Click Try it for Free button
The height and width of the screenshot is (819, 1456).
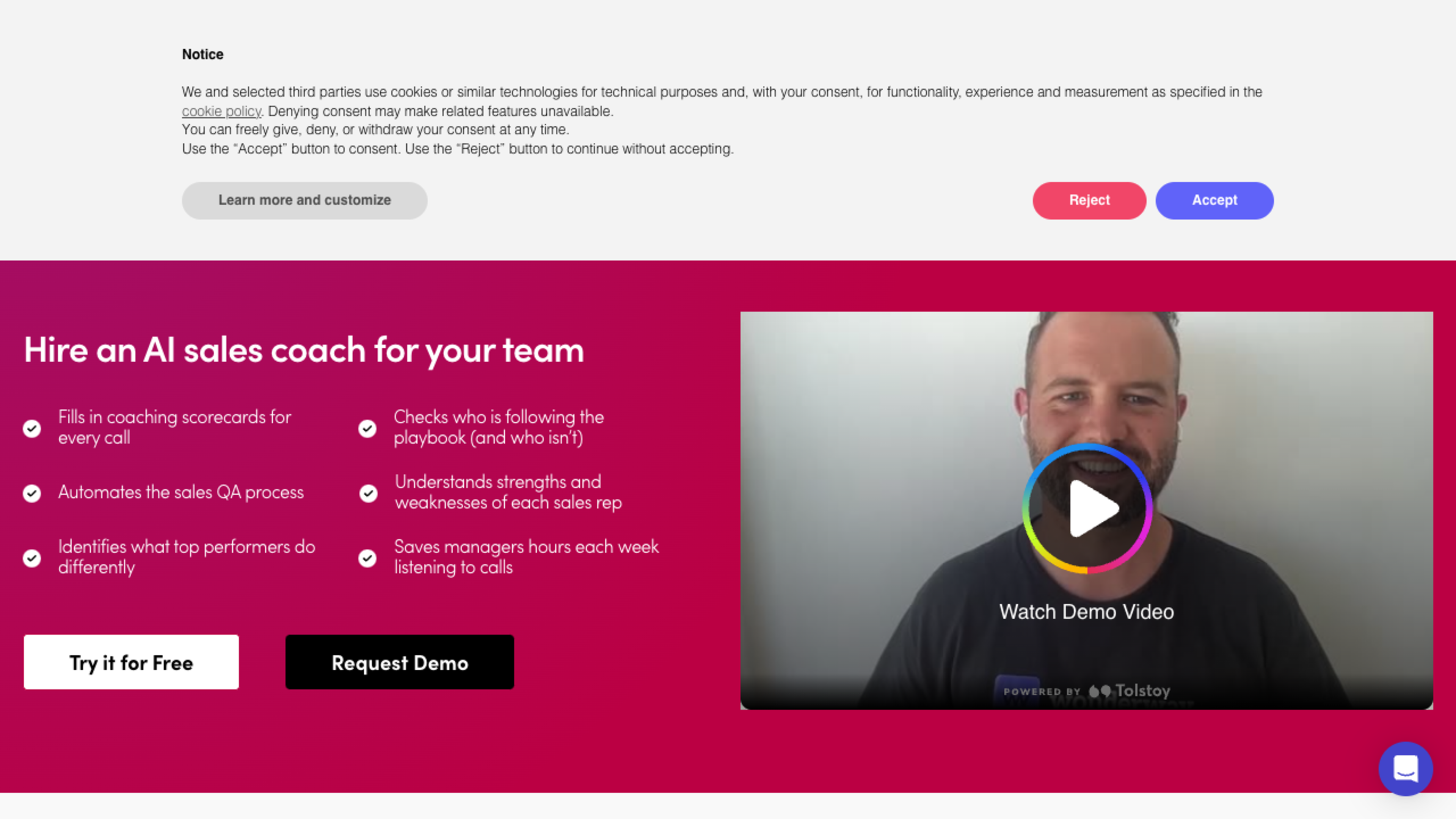coord(131,662)
